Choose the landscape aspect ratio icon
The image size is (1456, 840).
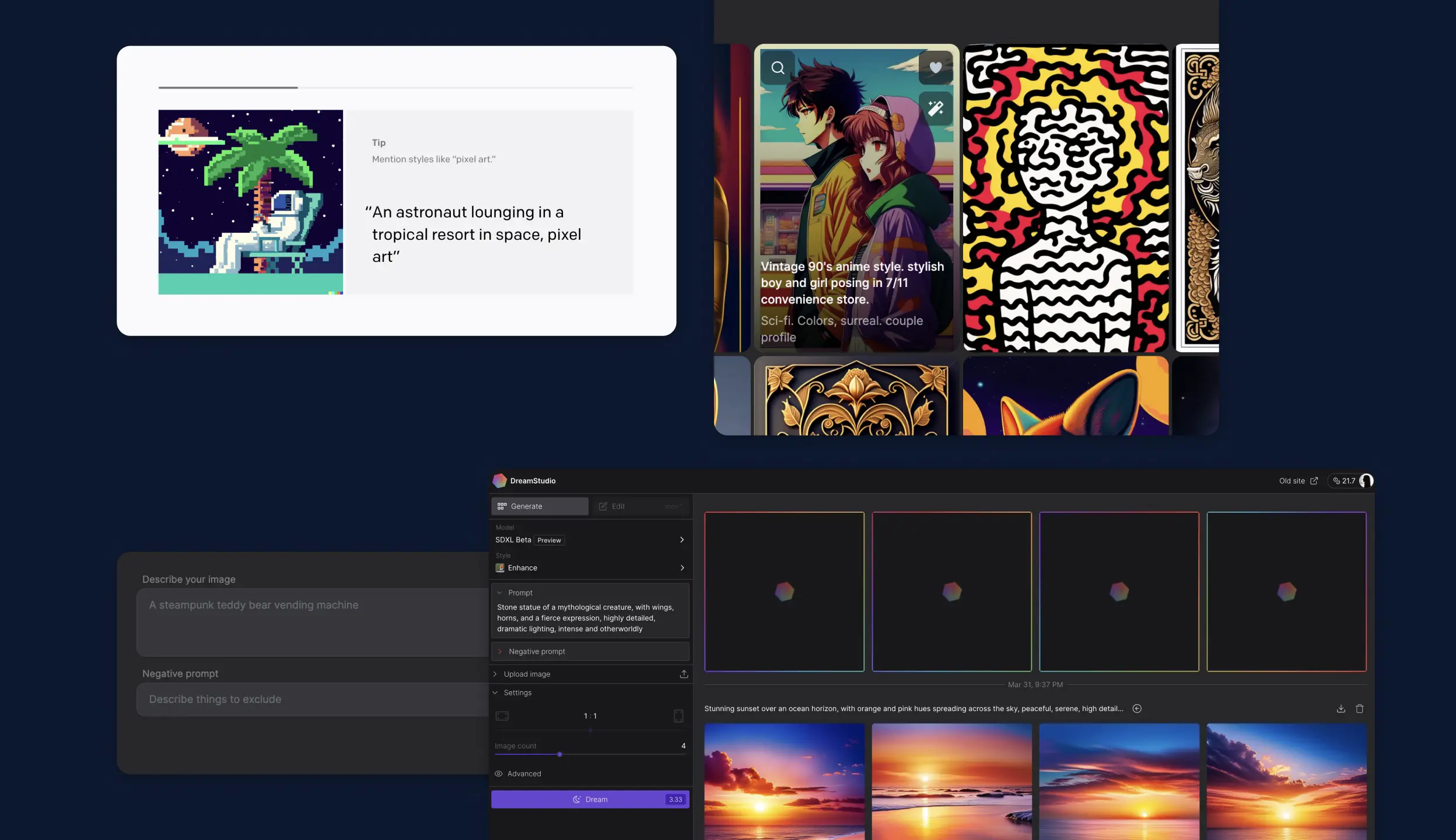click(502, 716)
